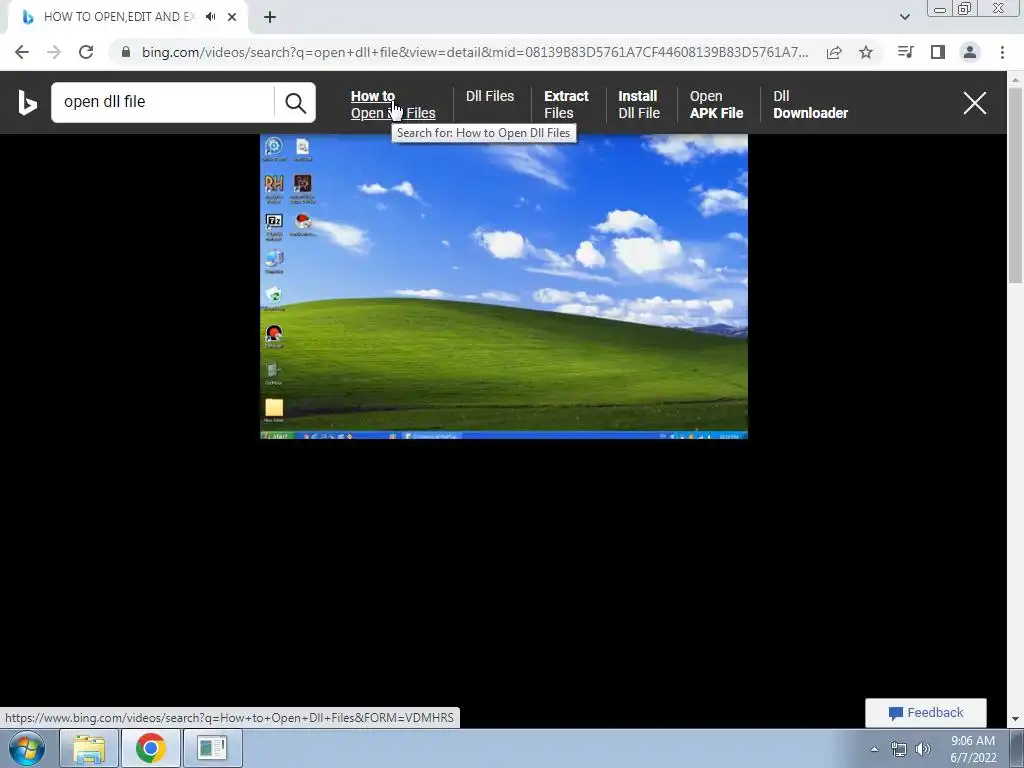1024x768 pixels.
Task: Open the Feedback button
Action: 925,712
